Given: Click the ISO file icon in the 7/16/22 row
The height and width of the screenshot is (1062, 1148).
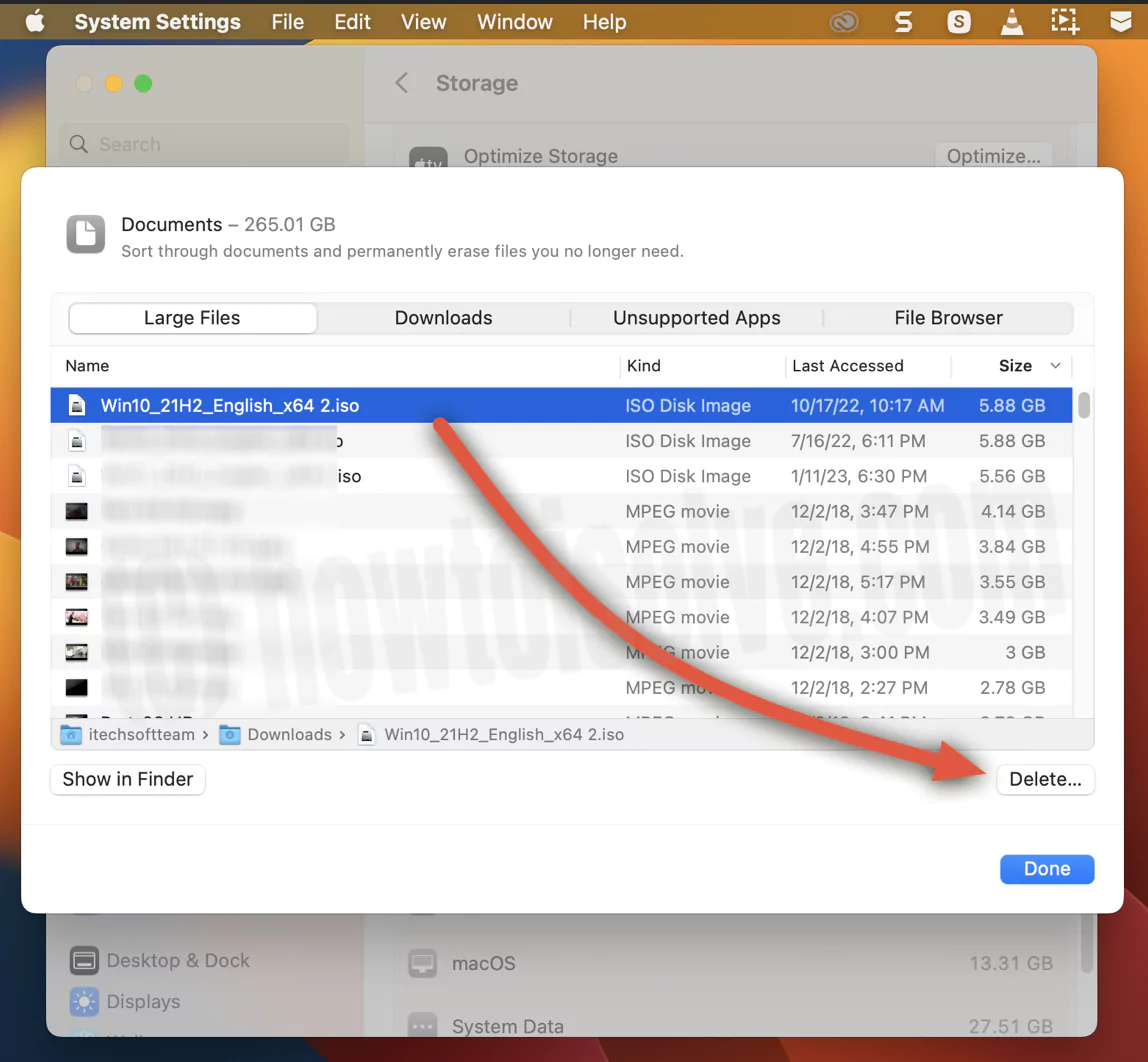Looking at the screenshot, I should (77, 441).
